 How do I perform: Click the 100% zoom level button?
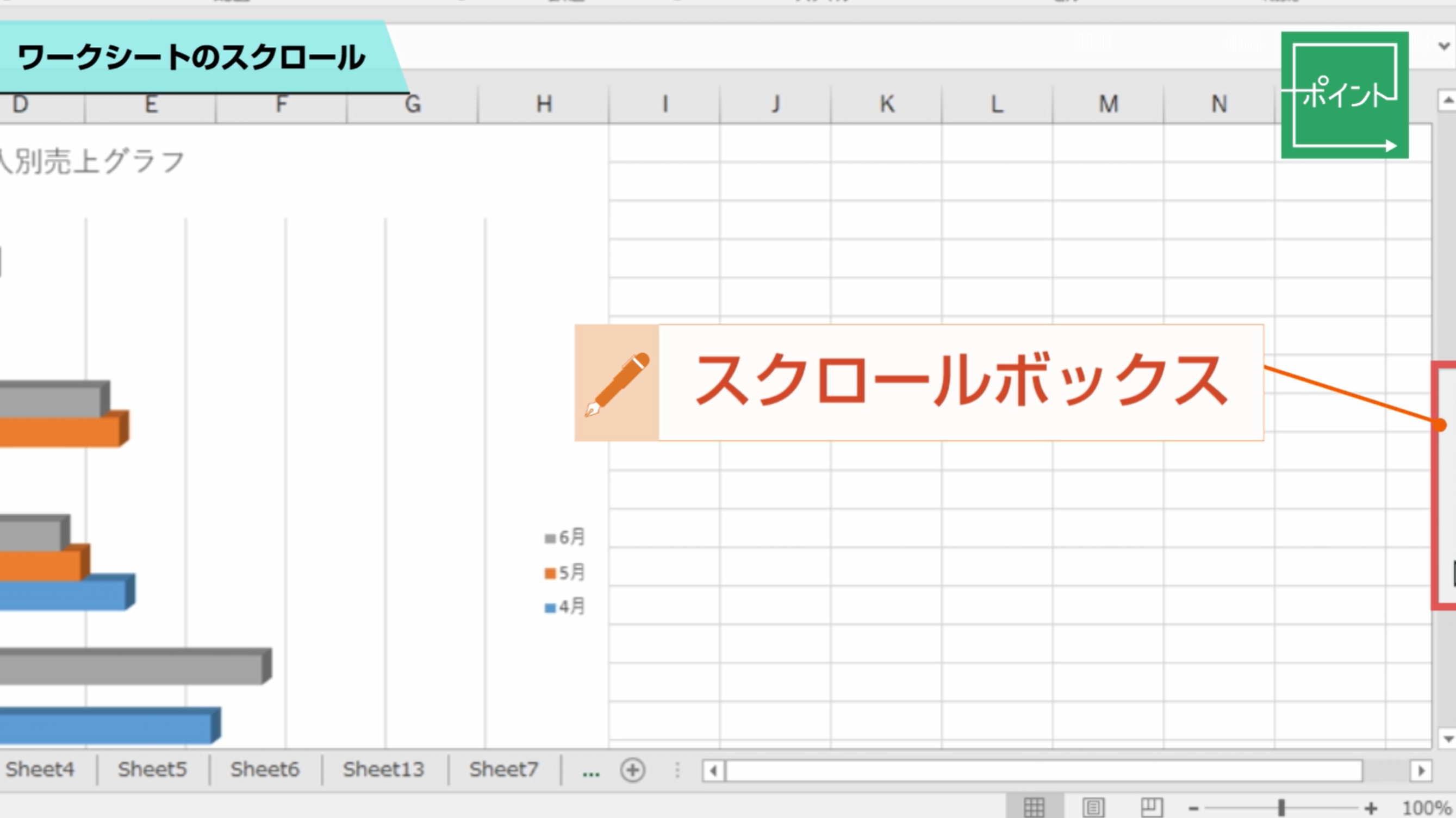[x=1427, y=808]
